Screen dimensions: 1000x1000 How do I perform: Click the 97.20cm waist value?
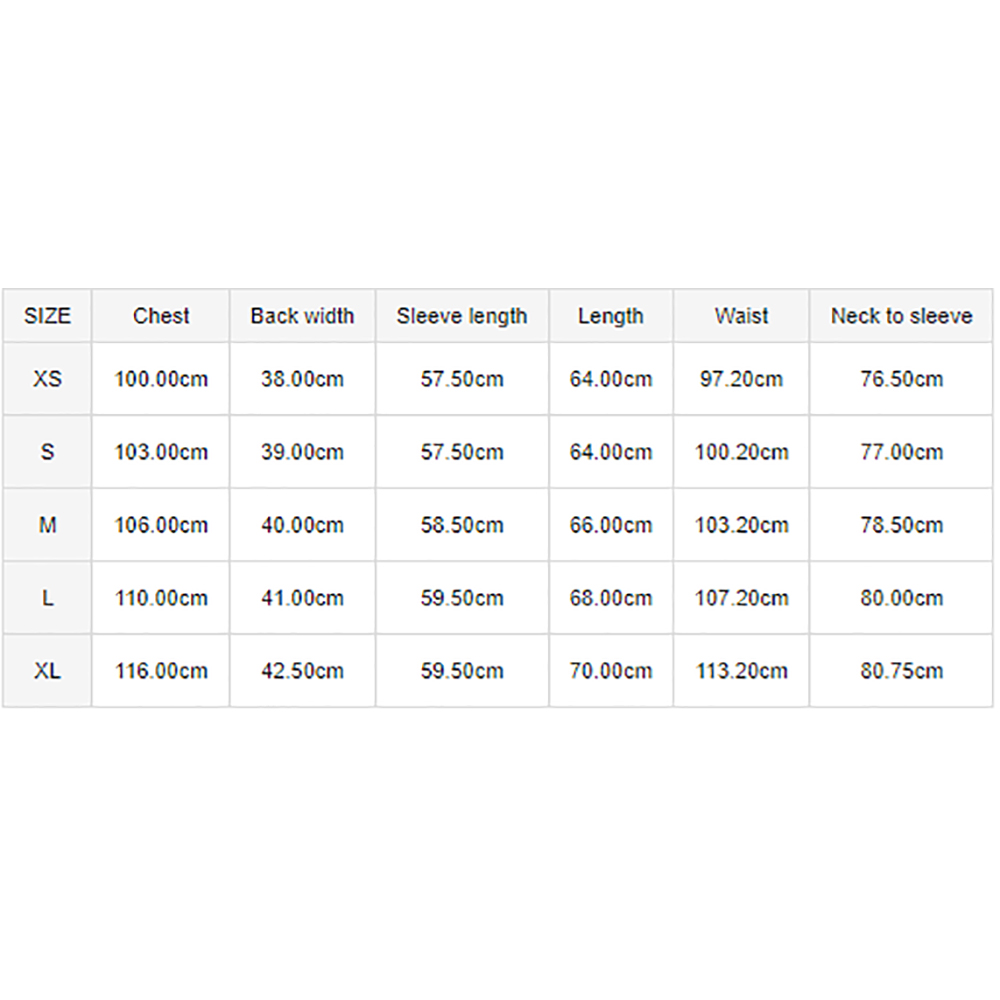[741, 379]
